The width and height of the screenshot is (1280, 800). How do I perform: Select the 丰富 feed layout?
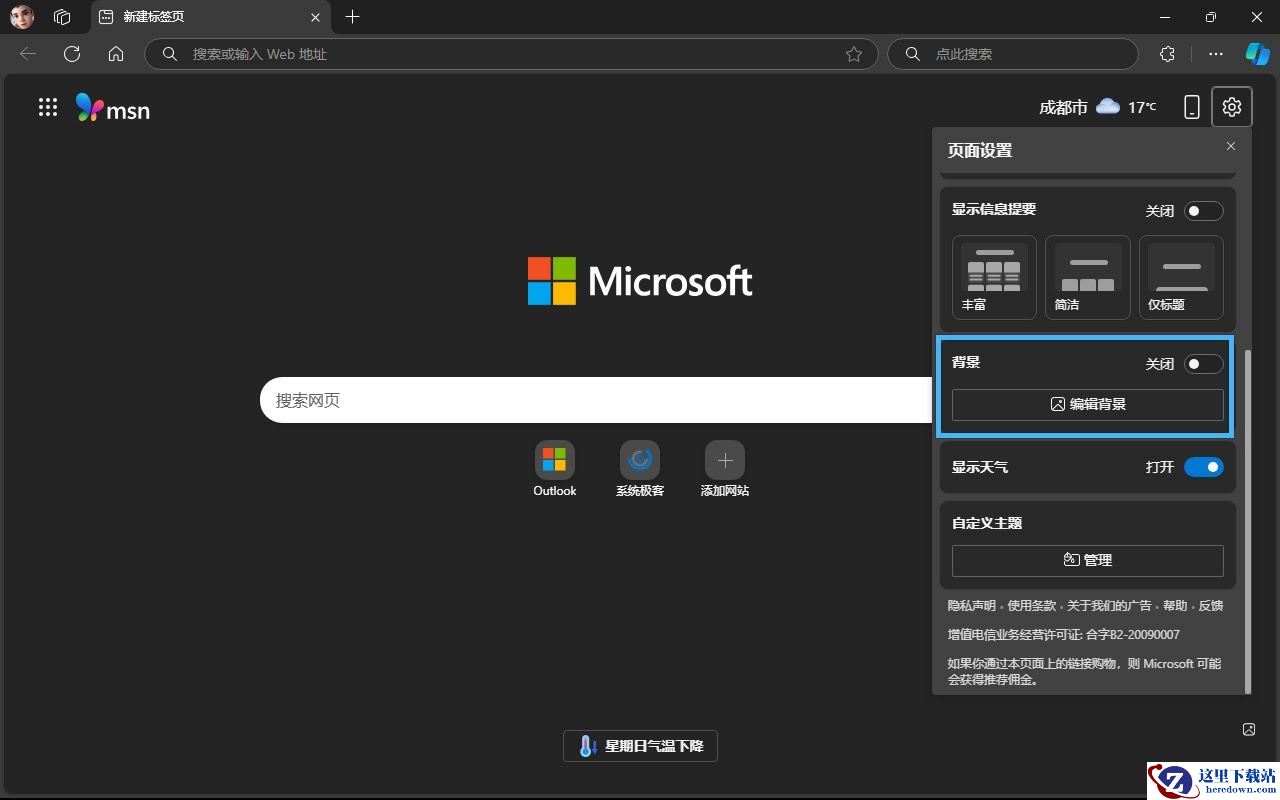click(994, 277)
